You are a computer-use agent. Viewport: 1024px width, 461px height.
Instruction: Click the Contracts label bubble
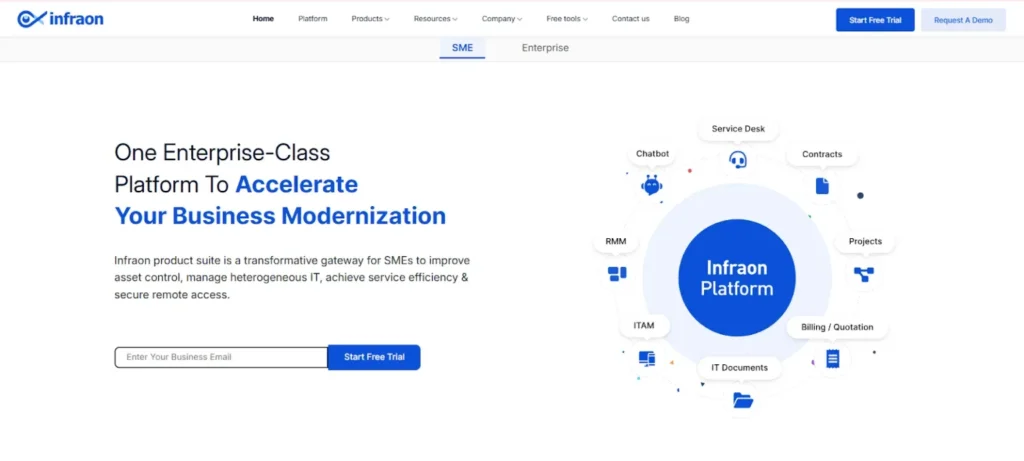822,155
